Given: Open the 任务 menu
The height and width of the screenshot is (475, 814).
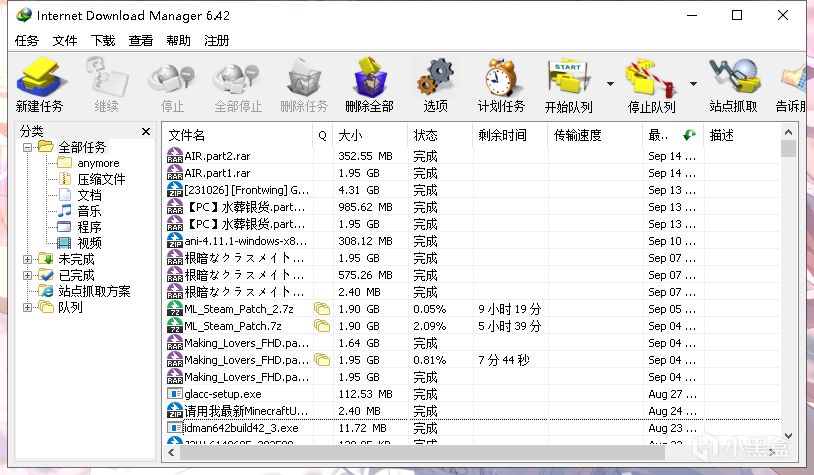Looking at the screenshot, I should point(27,40).
